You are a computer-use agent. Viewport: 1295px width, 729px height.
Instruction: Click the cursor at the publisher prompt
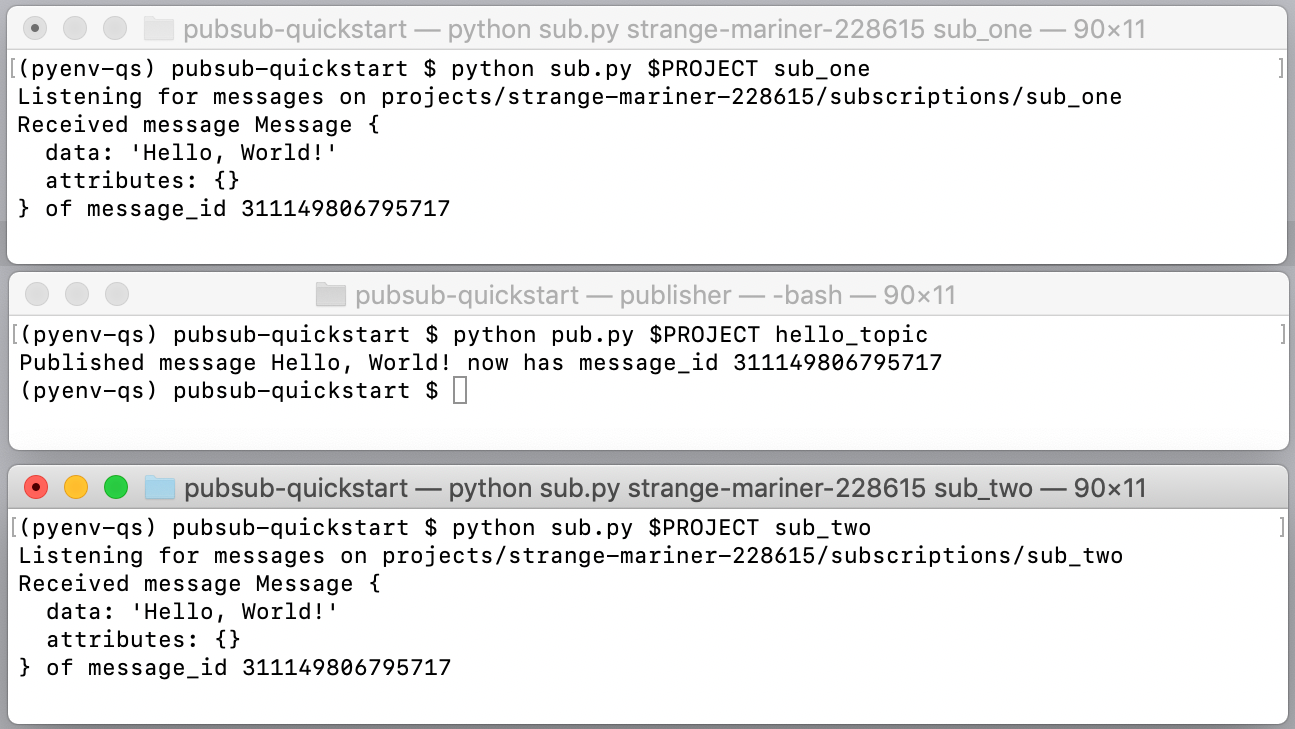coord(460,390)
